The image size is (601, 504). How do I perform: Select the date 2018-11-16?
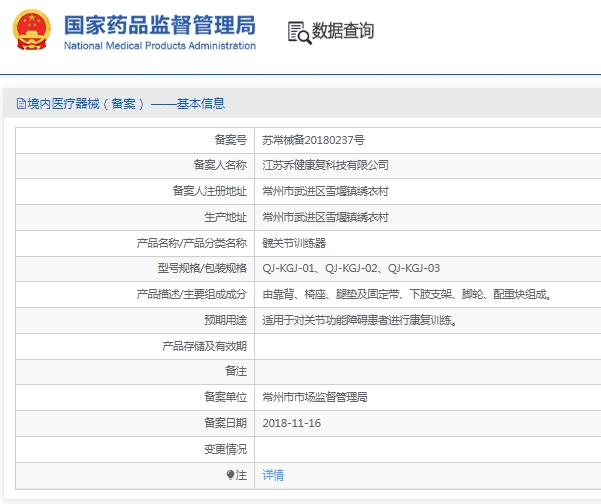click(x=292, y=423)
